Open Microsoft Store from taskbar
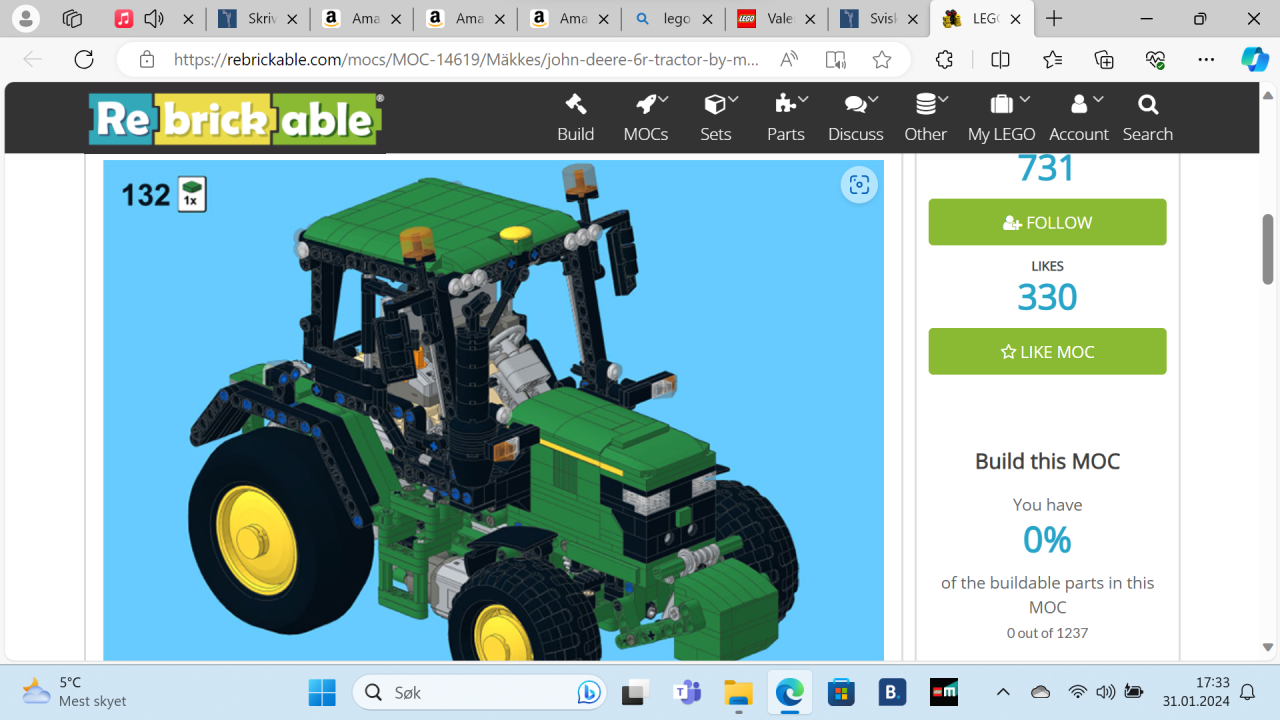 [841, 692]
